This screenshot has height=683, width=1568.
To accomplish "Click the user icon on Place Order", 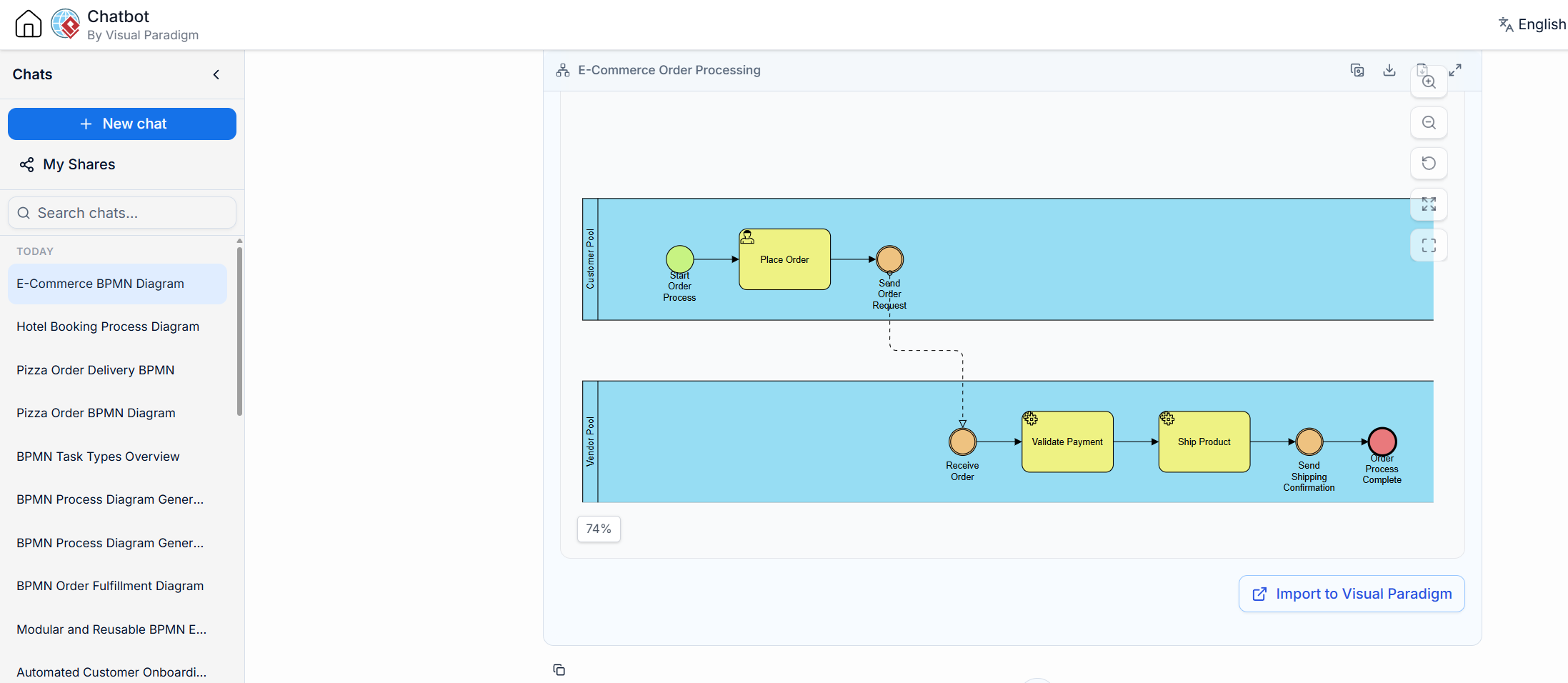I will 747,237.
